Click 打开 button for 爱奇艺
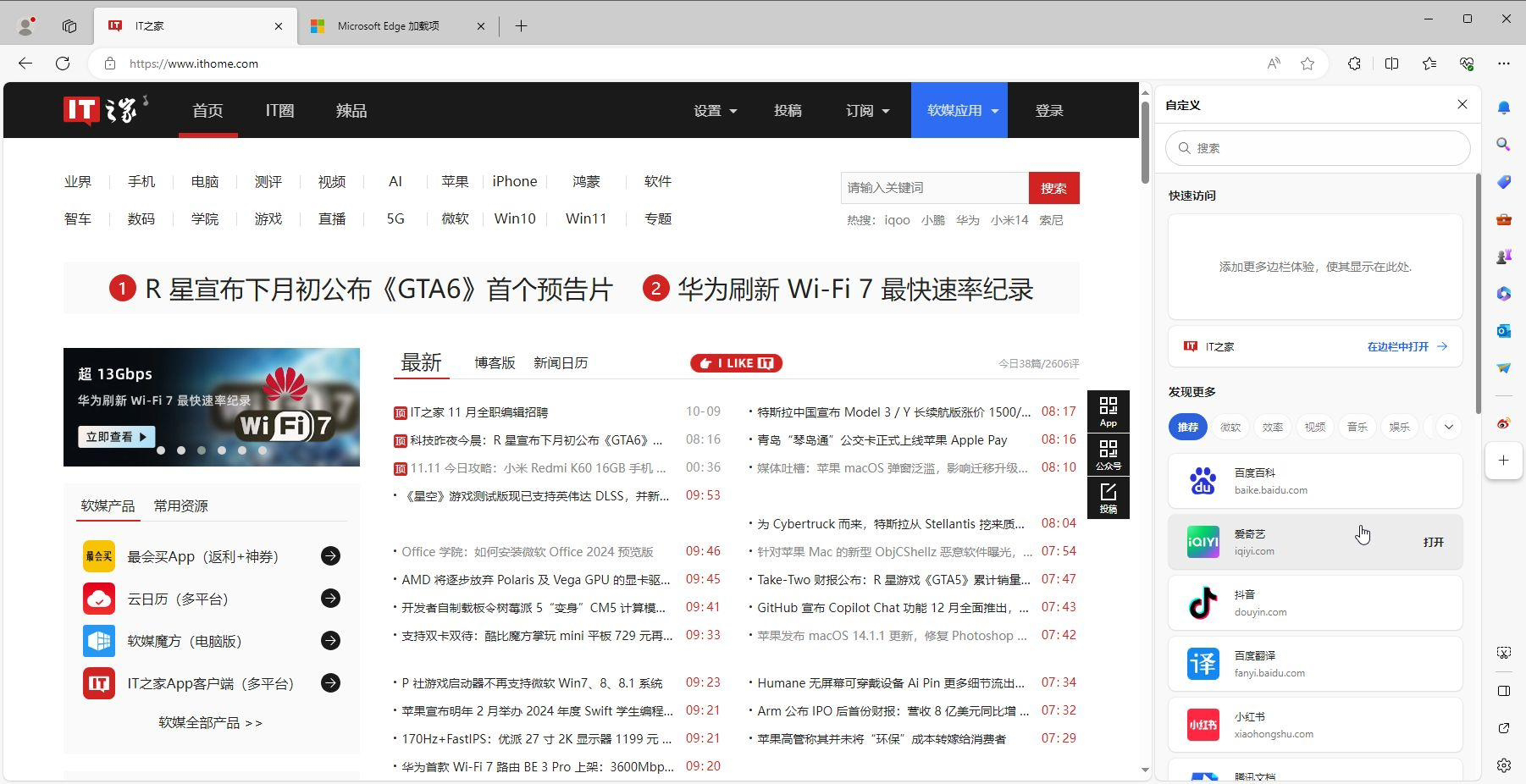The width and height of the screenshot is (1526, 784). [x=1433, y=542]
